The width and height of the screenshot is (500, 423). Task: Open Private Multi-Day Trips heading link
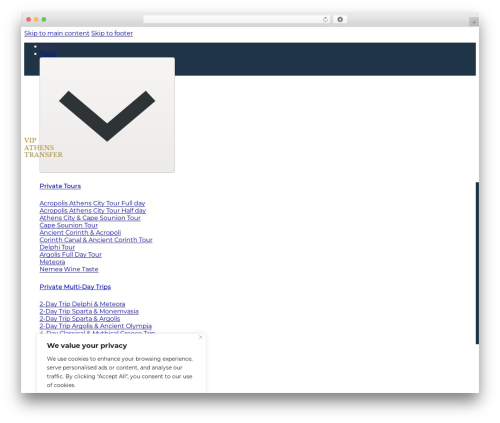(75, 287)
